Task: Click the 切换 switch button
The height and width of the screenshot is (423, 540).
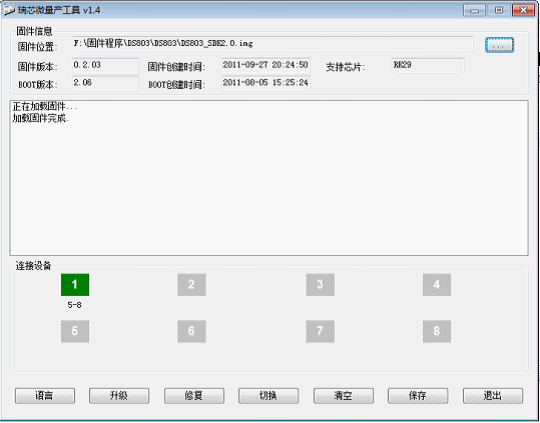Action: coord(268,396)
